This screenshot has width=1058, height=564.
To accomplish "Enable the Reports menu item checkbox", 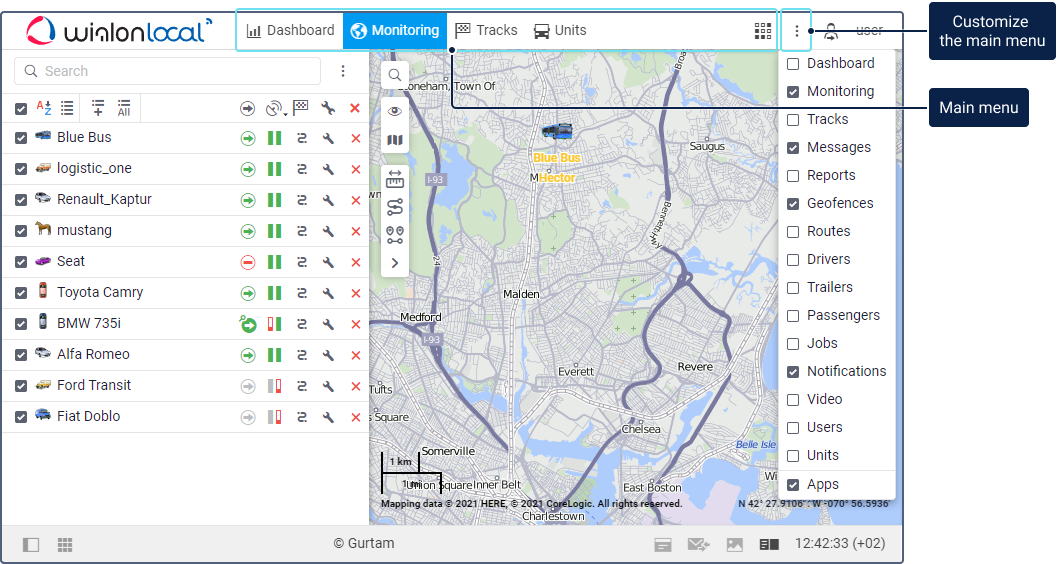I will 793,176.
